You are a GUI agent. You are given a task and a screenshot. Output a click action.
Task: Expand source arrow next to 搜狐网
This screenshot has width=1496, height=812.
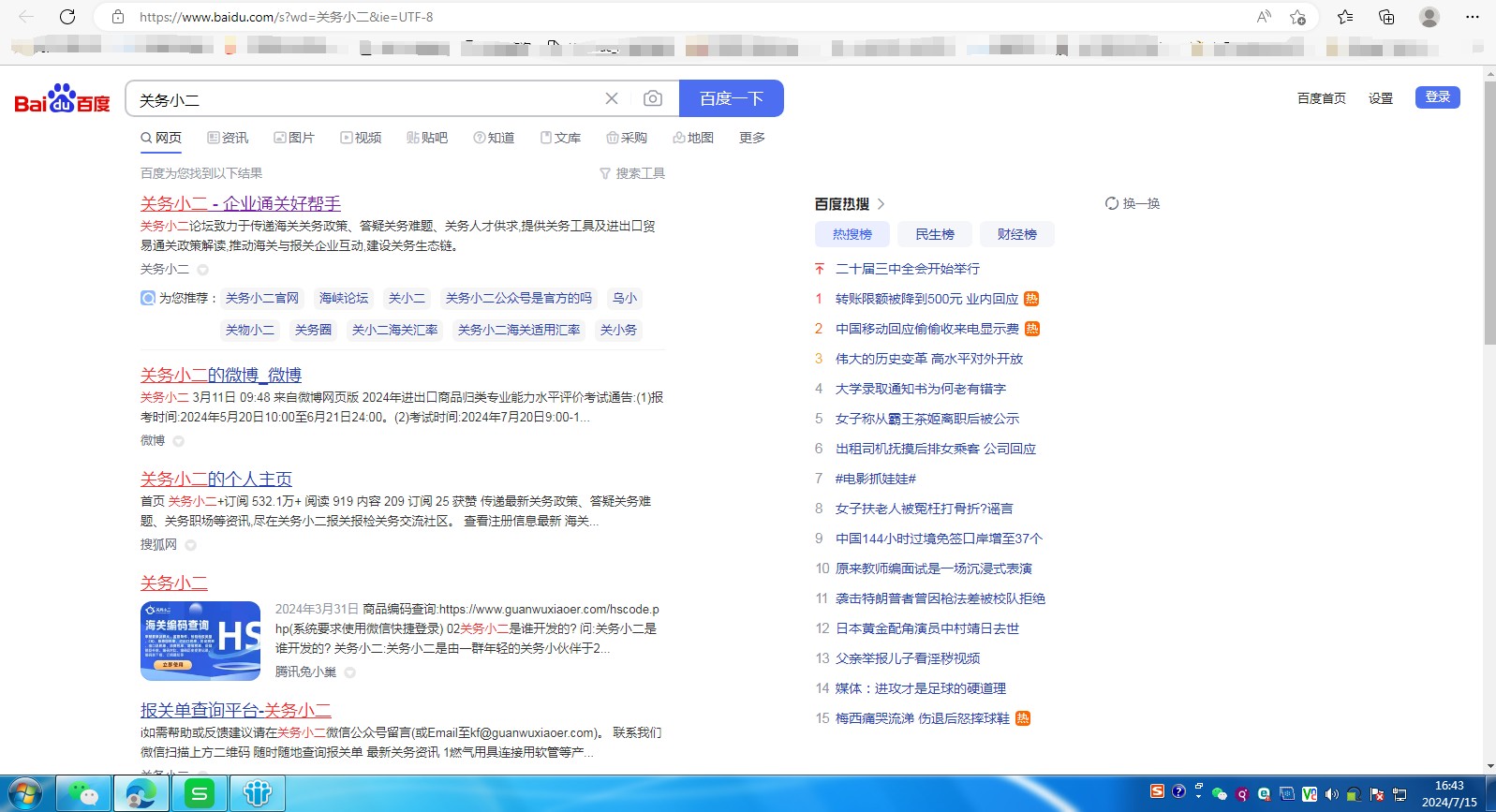click(x=190, y=545)
